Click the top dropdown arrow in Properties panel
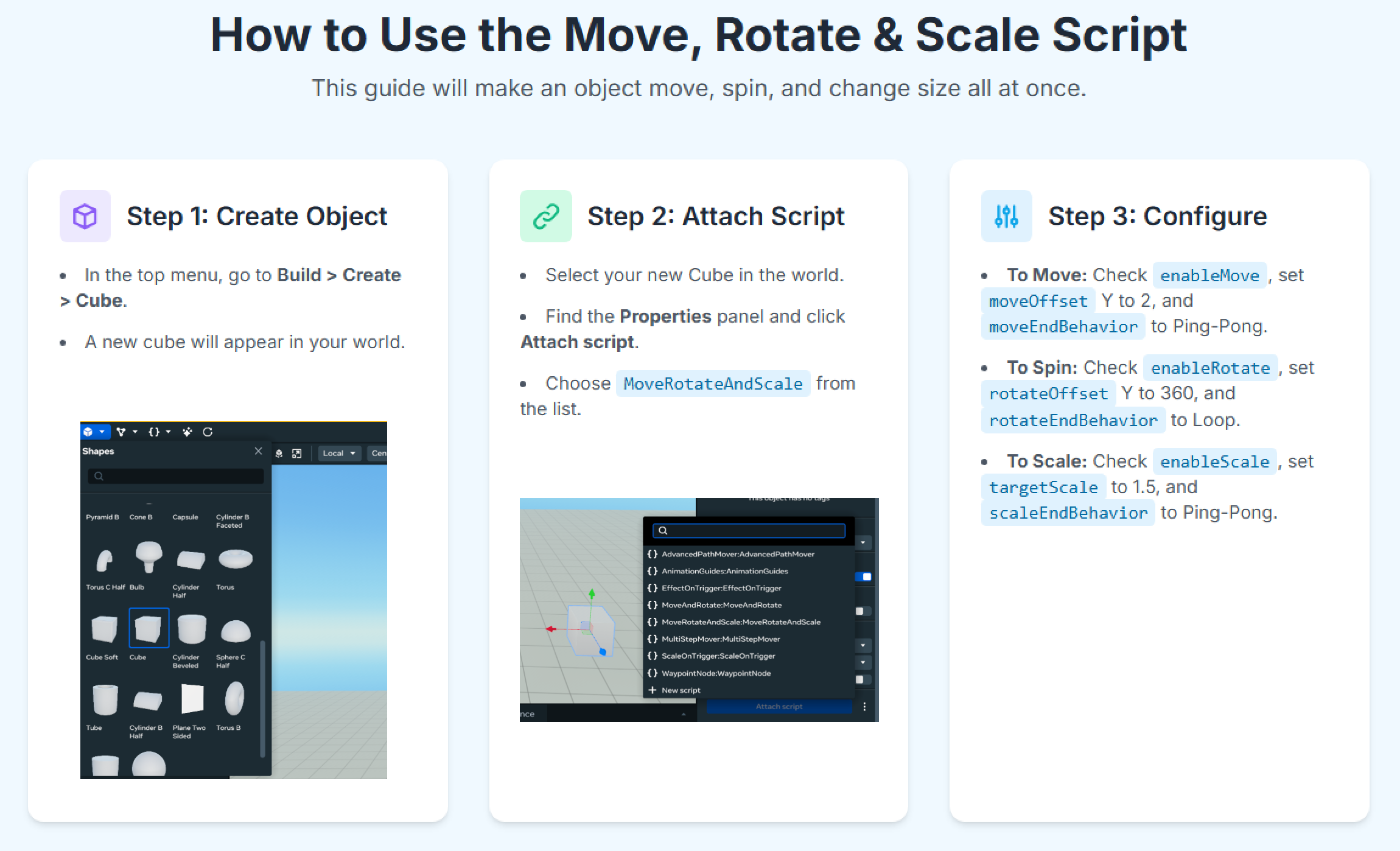The width and height of the screenshot is (1400, 851). 863,542
